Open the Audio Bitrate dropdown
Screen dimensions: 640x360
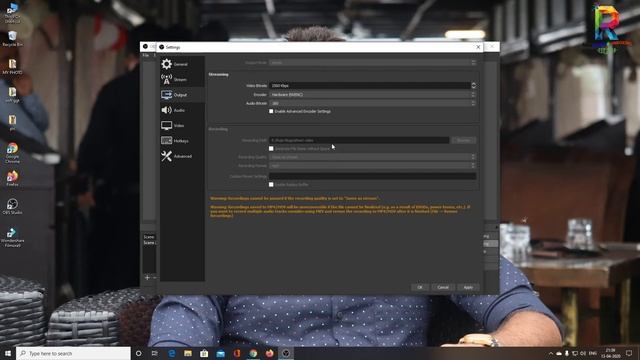pos(373,103)
